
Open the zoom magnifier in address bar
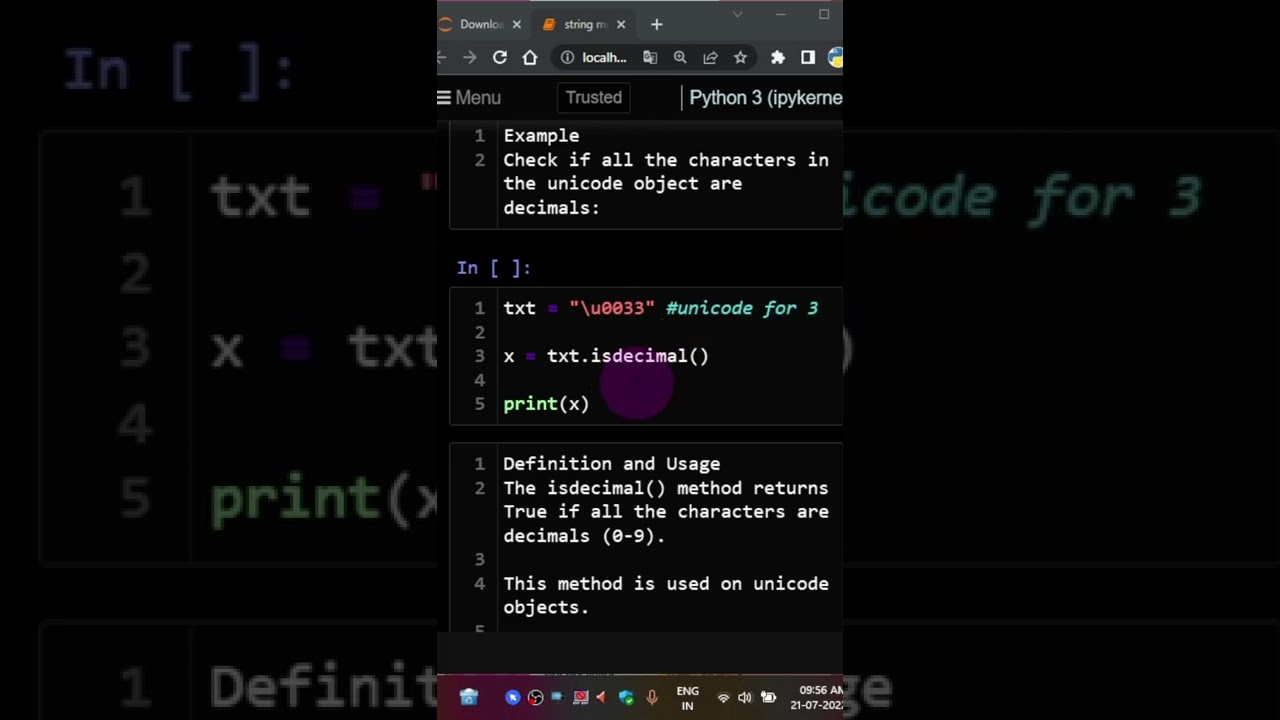[680, 57]
